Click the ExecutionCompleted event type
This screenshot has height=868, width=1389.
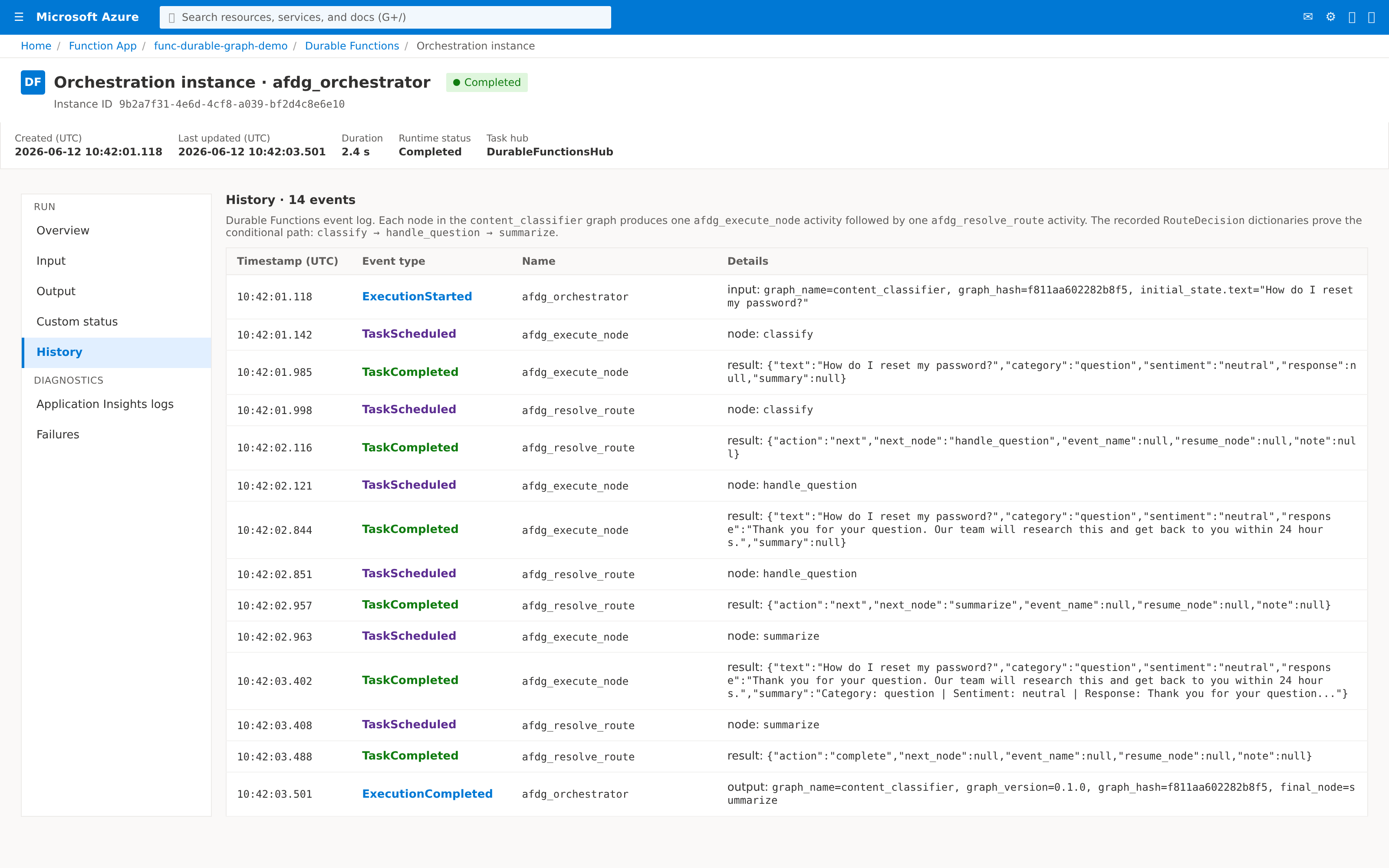tap(427, 794)
